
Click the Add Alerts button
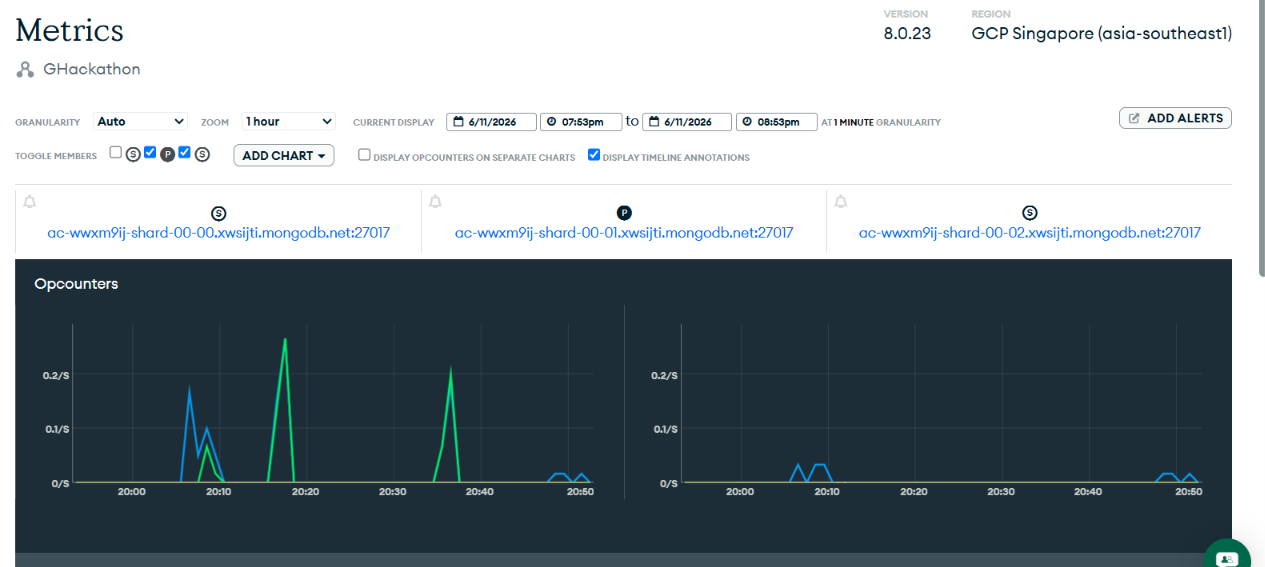point(1175,118)
